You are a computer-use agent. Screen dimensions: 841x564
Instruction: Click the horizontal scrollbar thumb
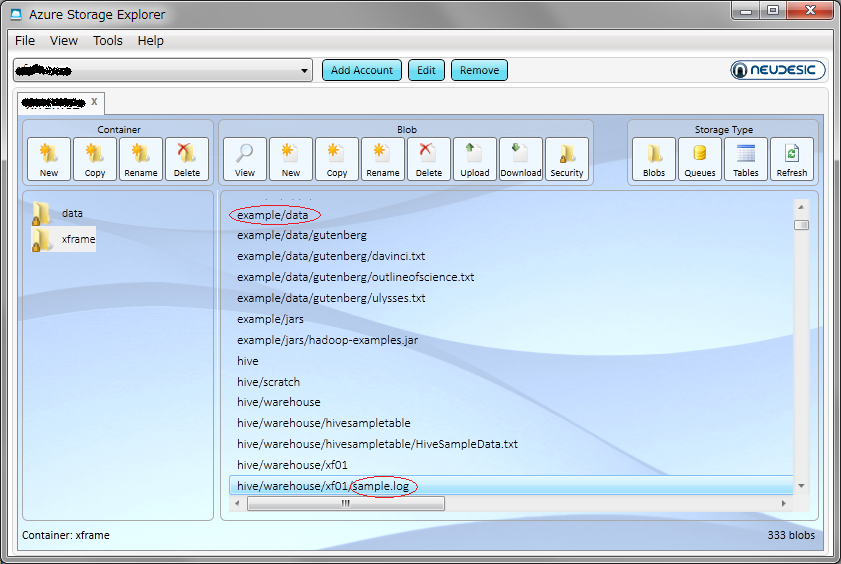(345, 504)
